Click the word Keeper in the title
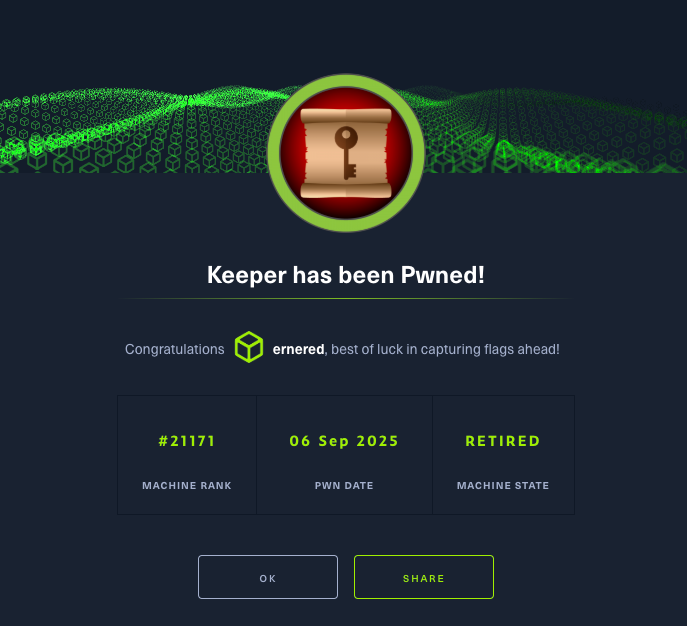The height and width of the screenshot is (626, 687). click(247, 275)
